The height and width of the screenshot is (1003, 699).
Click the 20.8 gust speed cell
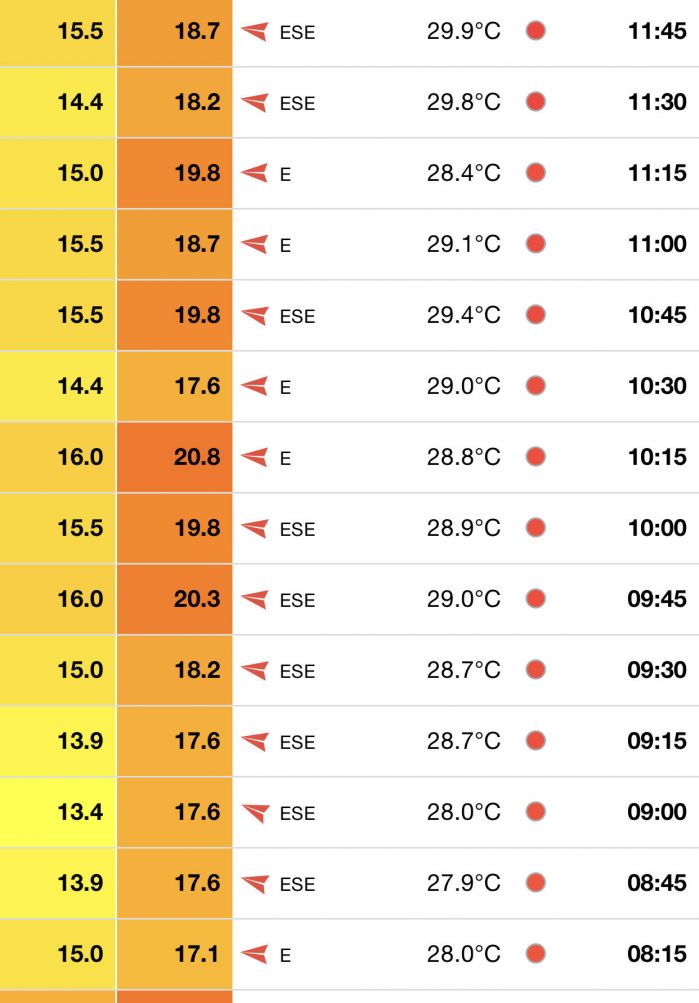click(x=196, y=457)
